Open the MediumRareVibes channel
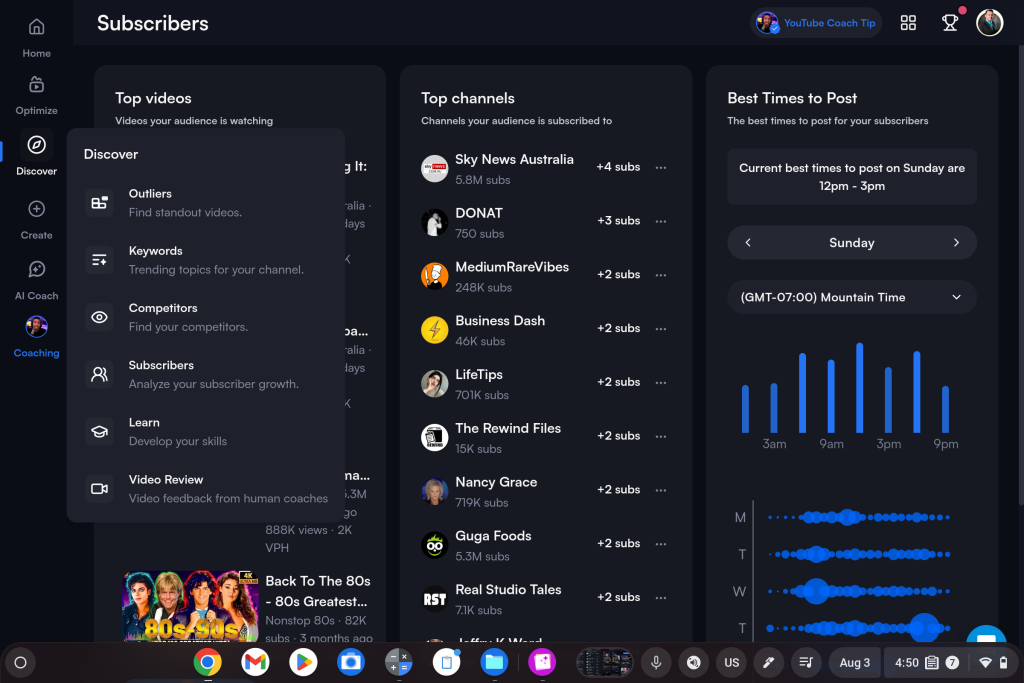1024x683 pixels. pyautogui.click(x=512, y=267)
